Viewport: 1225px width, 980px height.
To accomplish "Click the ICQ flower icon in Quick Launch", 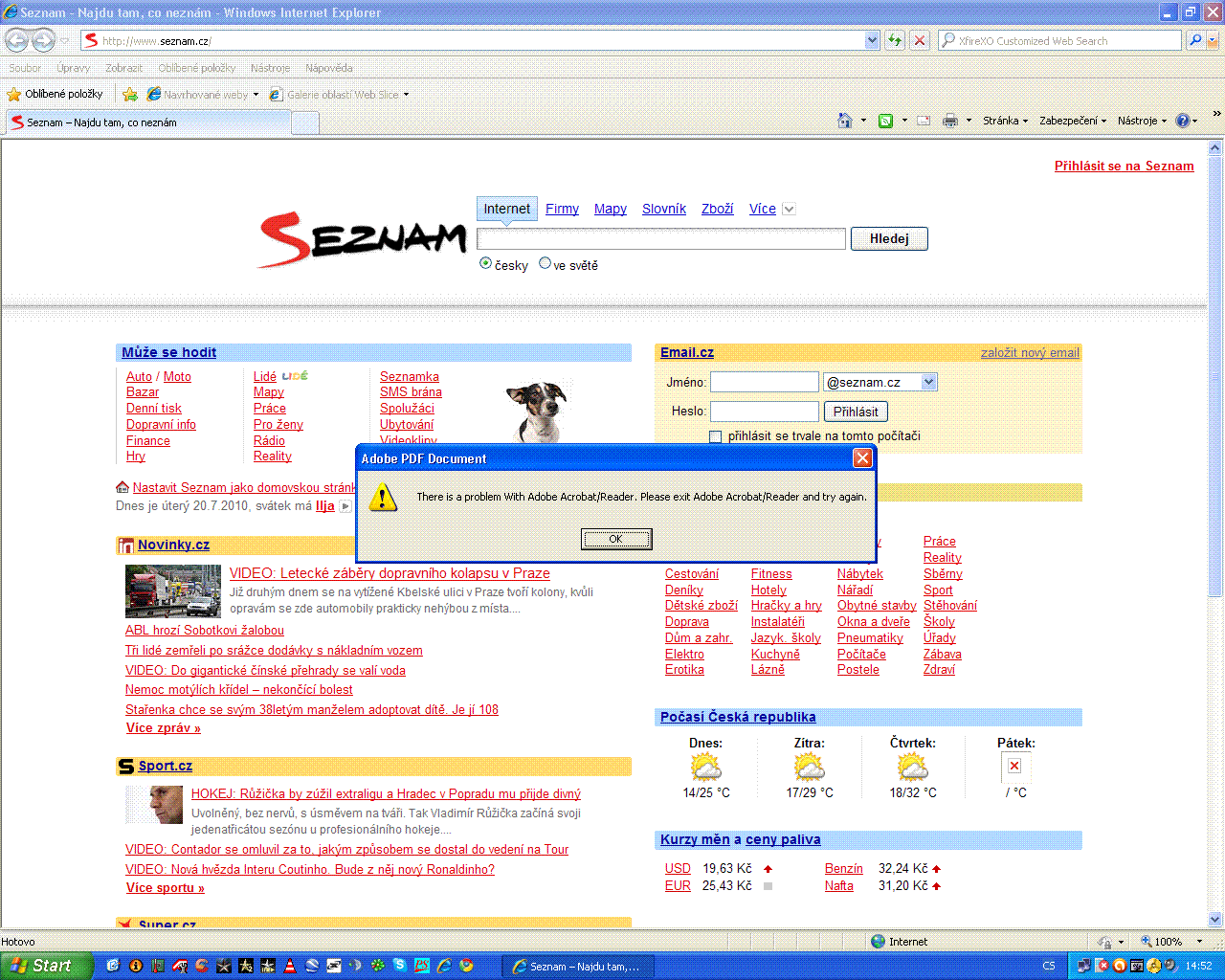I will 378,966.
